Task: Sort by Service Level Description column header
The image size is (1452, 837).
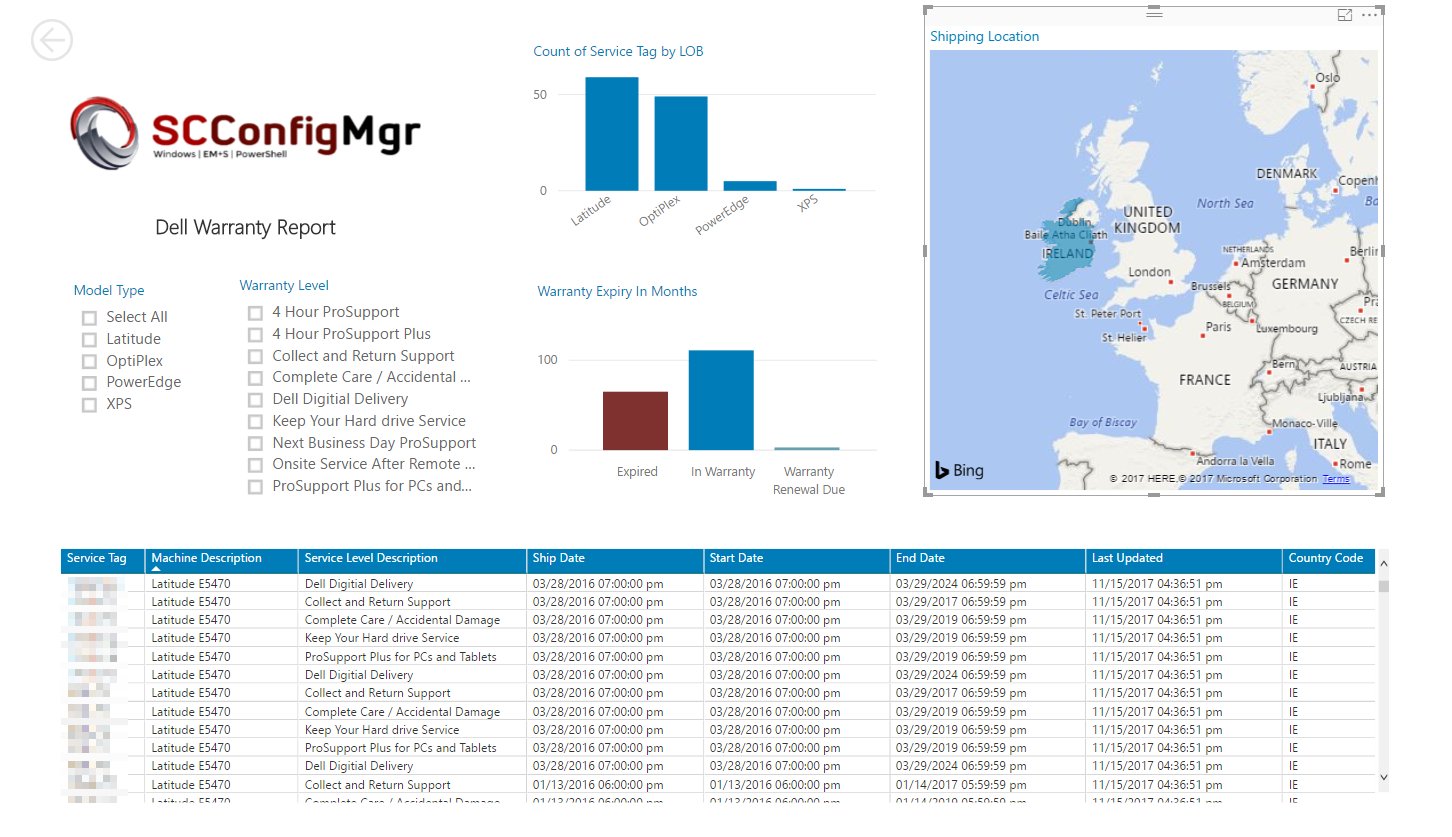Action: (x=412, y=560)
